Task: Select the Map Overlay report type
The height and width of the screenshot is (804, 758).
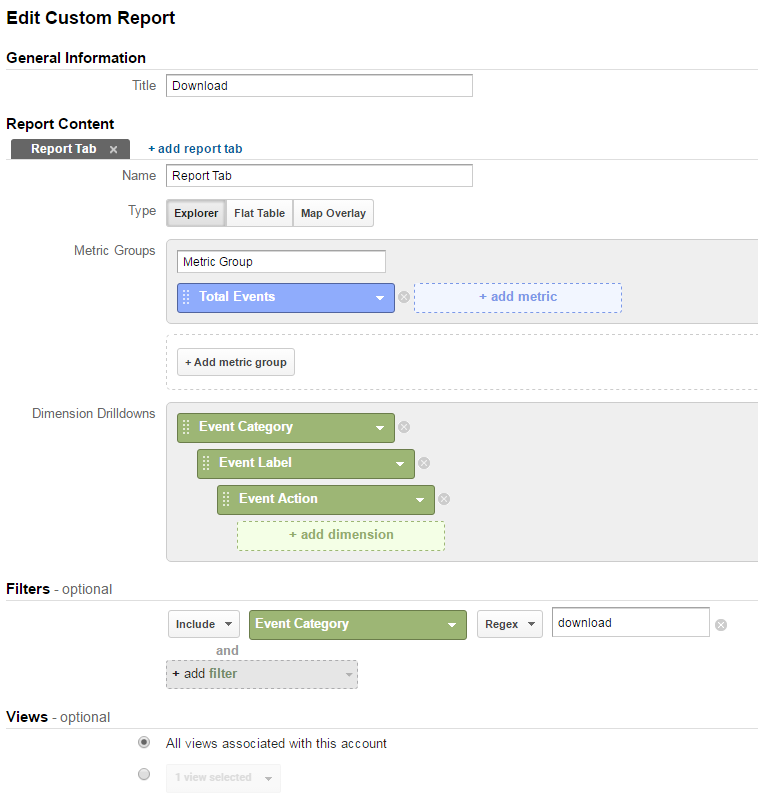Action: (333, 213)
